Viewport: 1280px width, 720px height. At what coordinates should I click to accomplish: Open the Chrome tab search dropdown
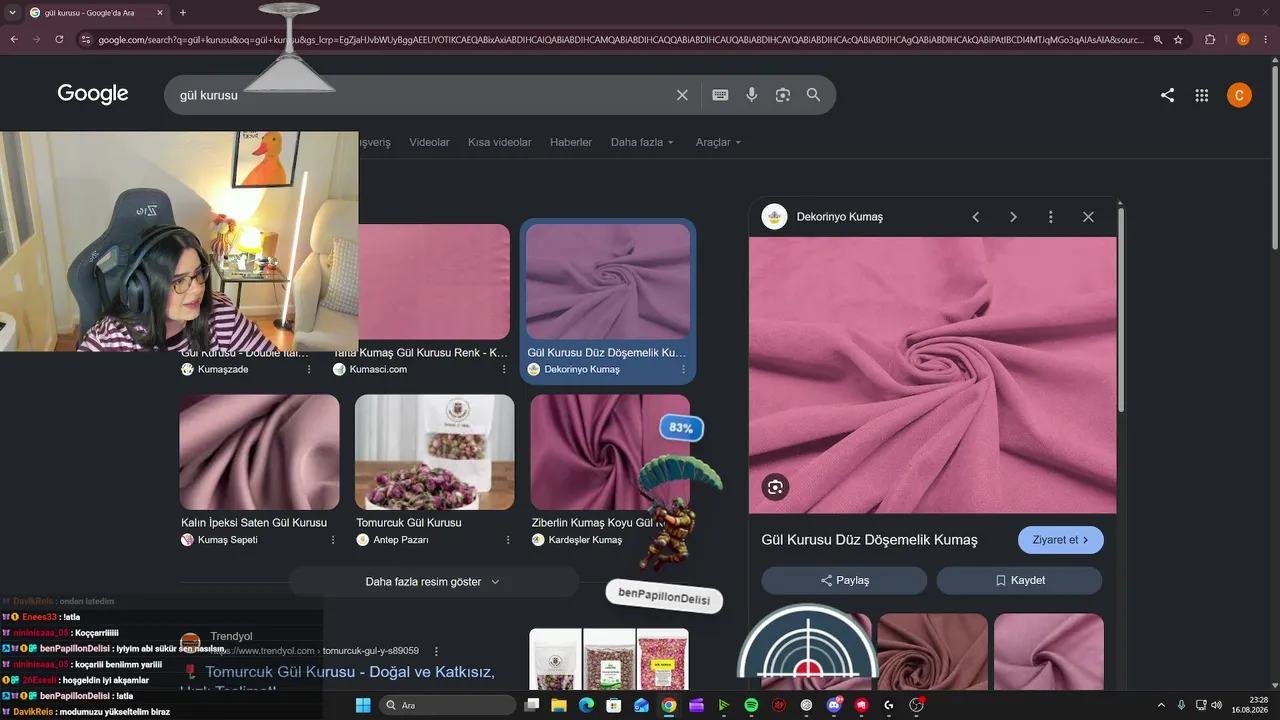point(13,13)
